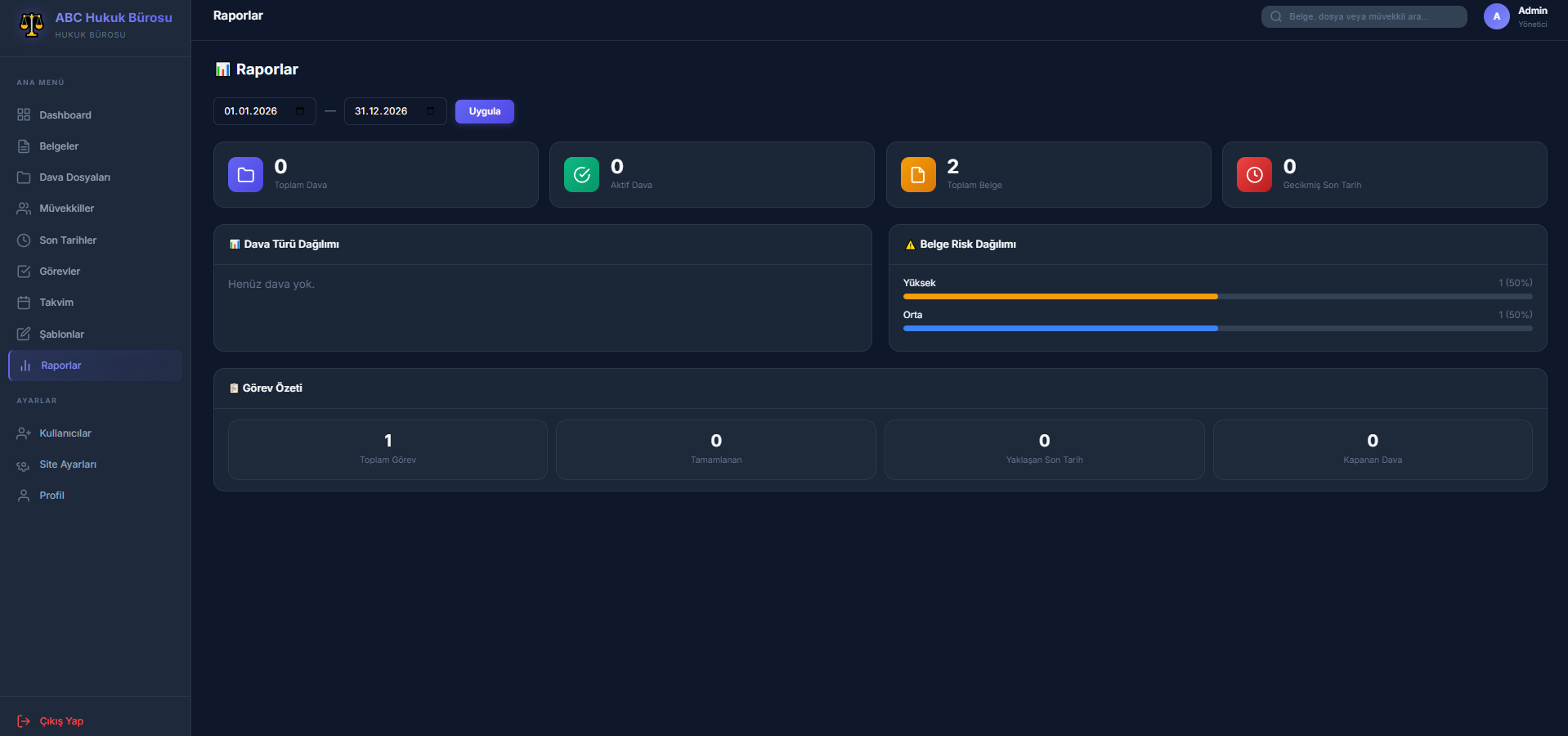This screenshot has height=736, width=1568.
Task: Click the search magnifier icon
Action: (x=1276, y=16)
